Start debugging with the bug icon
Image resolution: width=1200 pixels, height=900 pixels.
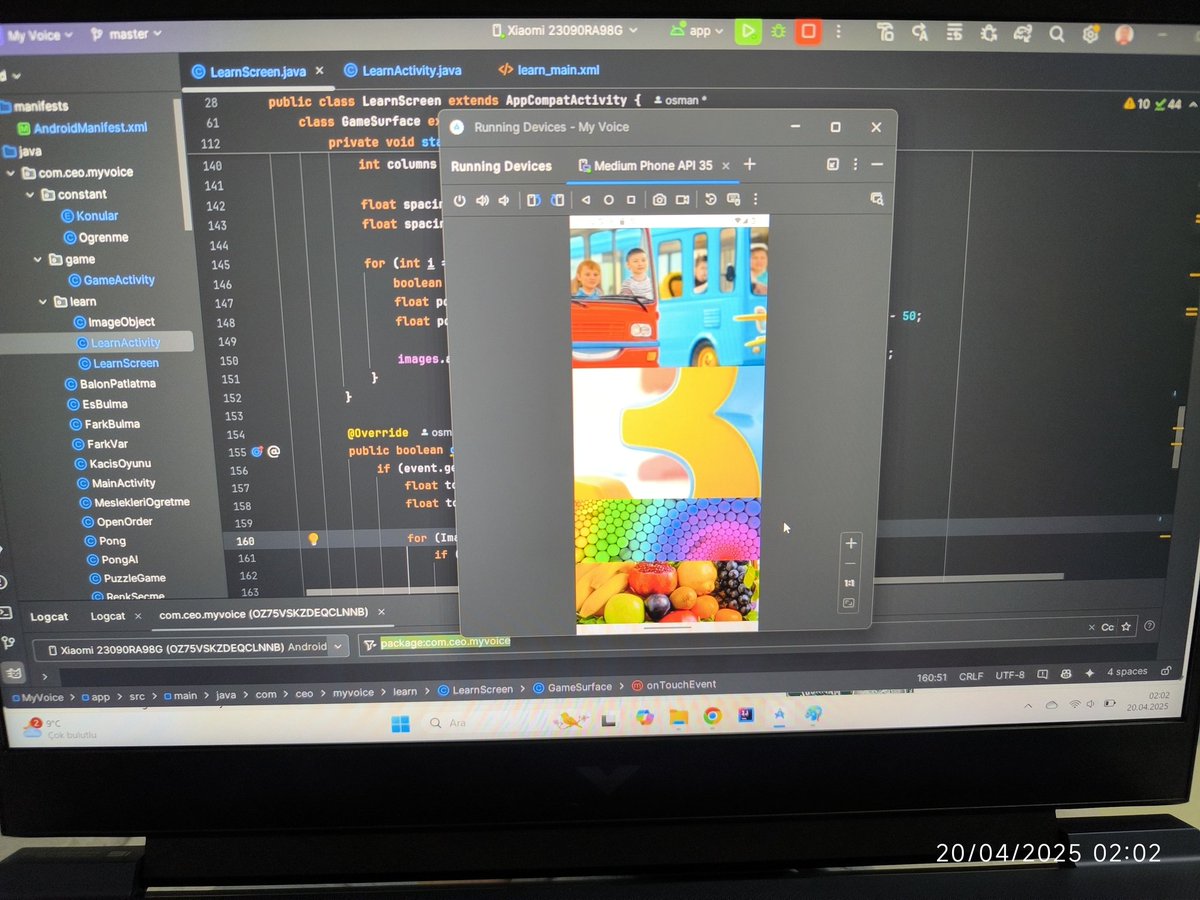point(778,31)
